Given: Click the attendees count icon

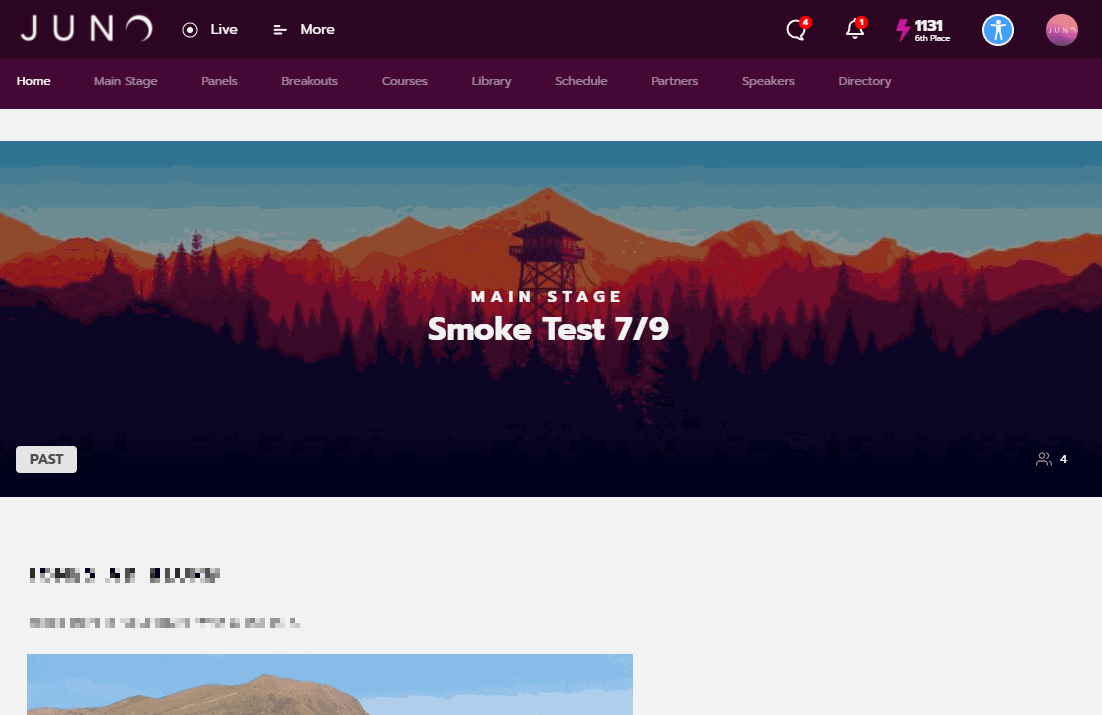Looking at the screenshot, I should click(x=1044, y=459).
